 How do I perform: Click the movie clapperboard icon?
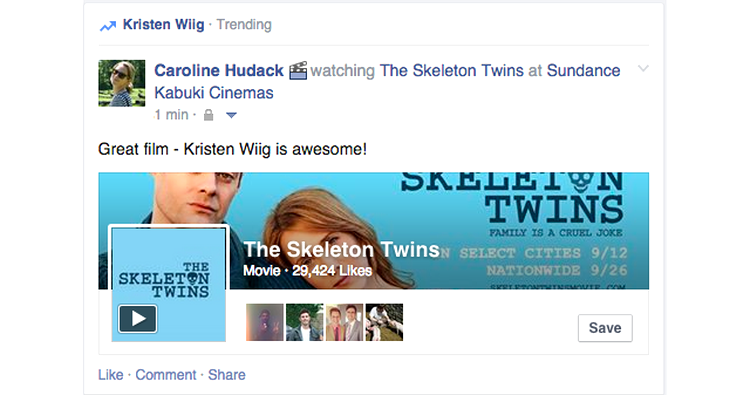[x=298, y=70]
